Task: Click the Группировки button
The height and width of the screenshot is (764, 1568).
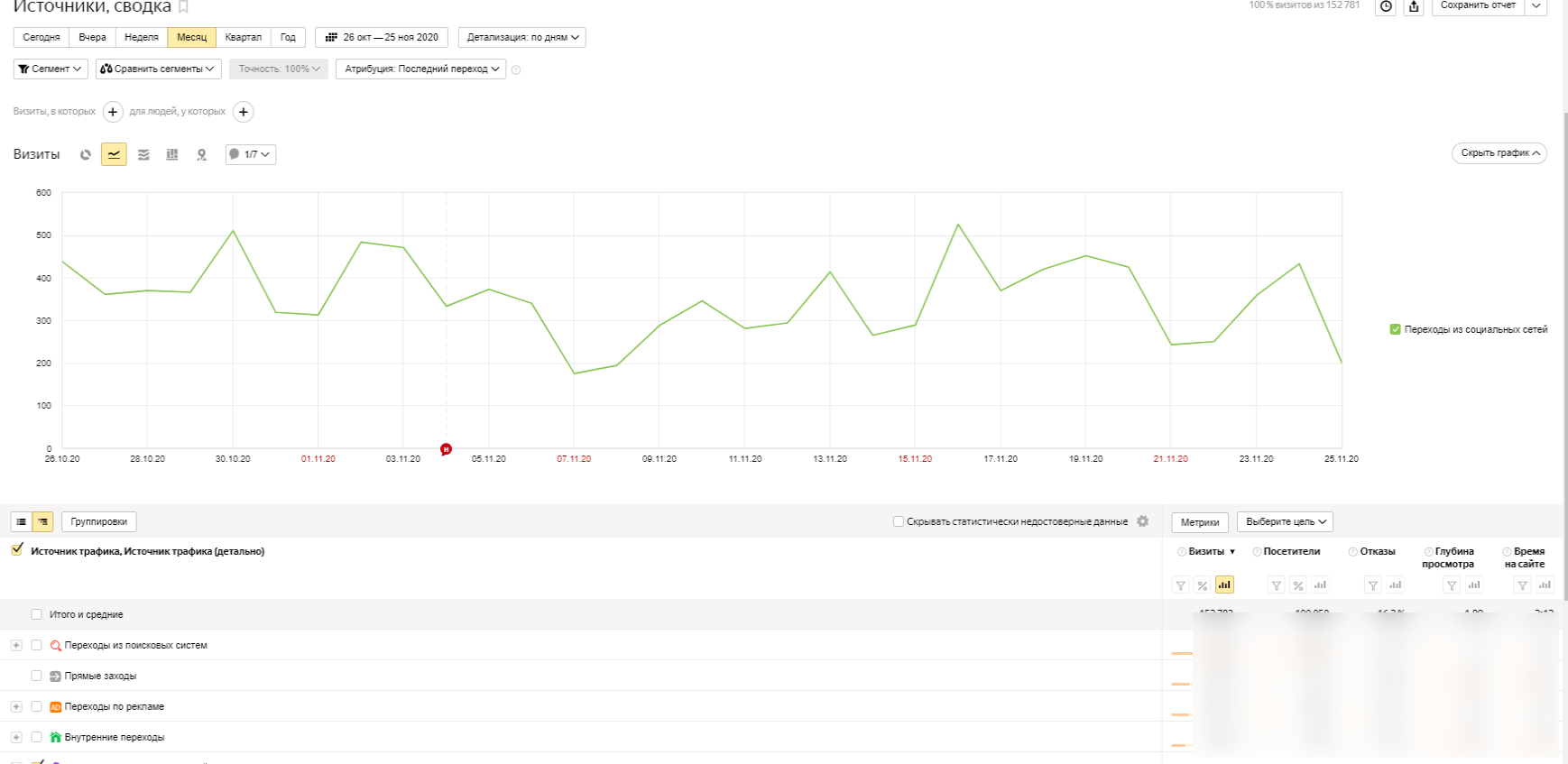Action: [99, 521]
